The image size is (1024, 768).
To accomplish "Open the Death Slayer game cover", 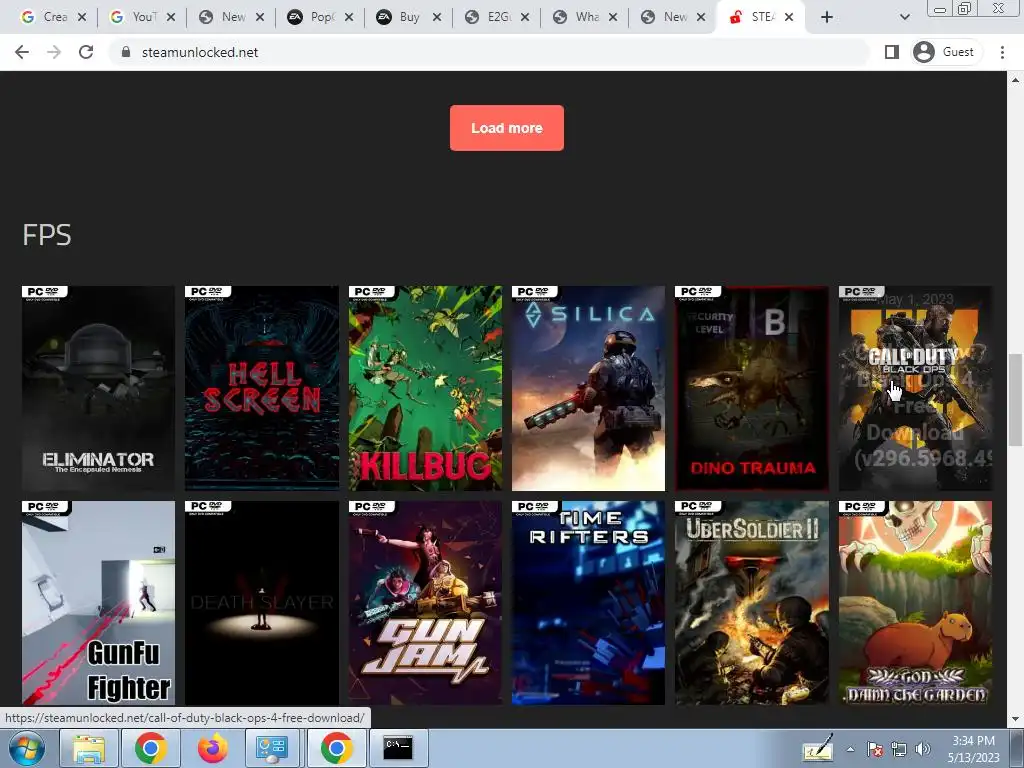I will [x=262, y=603].
